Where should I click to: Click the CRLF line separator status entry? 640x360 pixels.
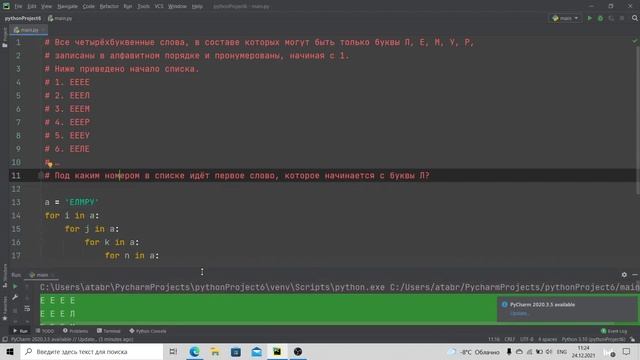[509, 339]
